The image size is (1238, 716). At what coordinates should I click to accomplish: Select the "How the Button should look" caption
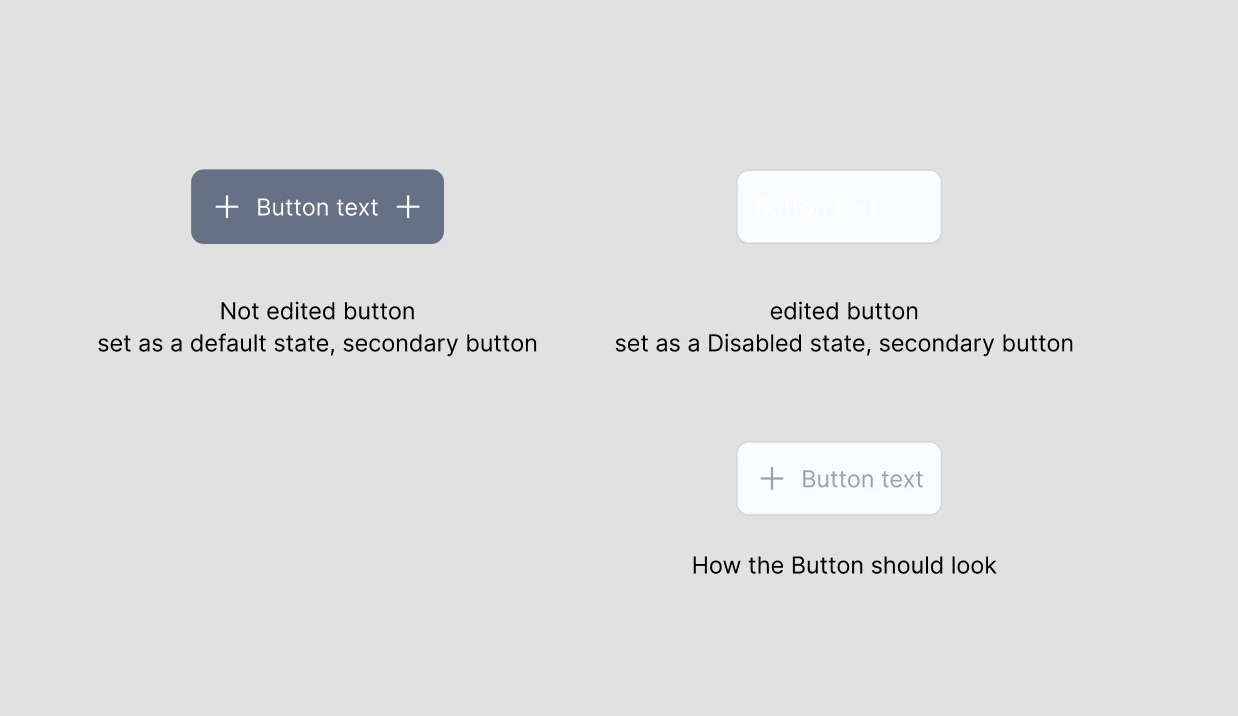pos(844,565)
